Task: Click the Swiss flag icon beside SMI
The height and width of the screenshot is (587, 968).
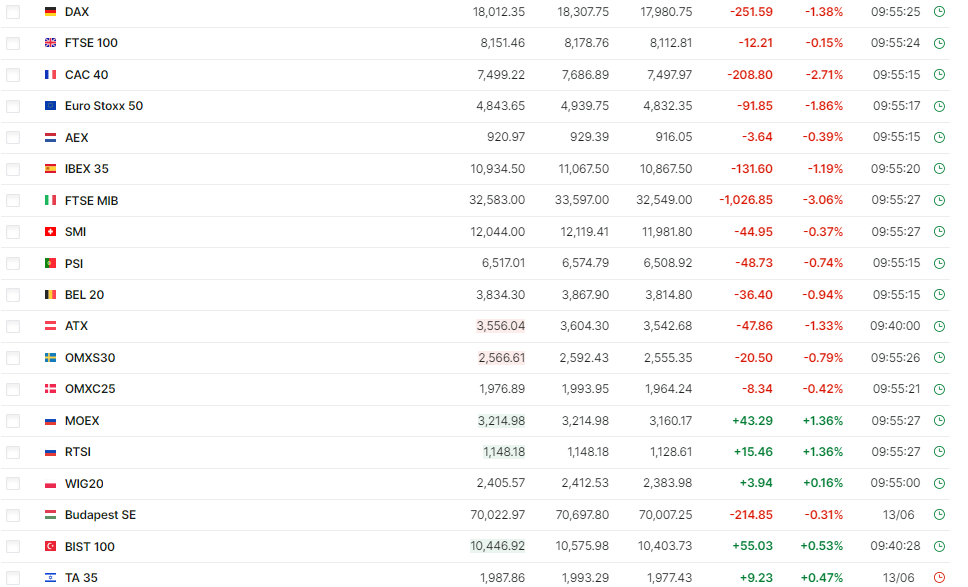Action: click(x=51, y=232)
